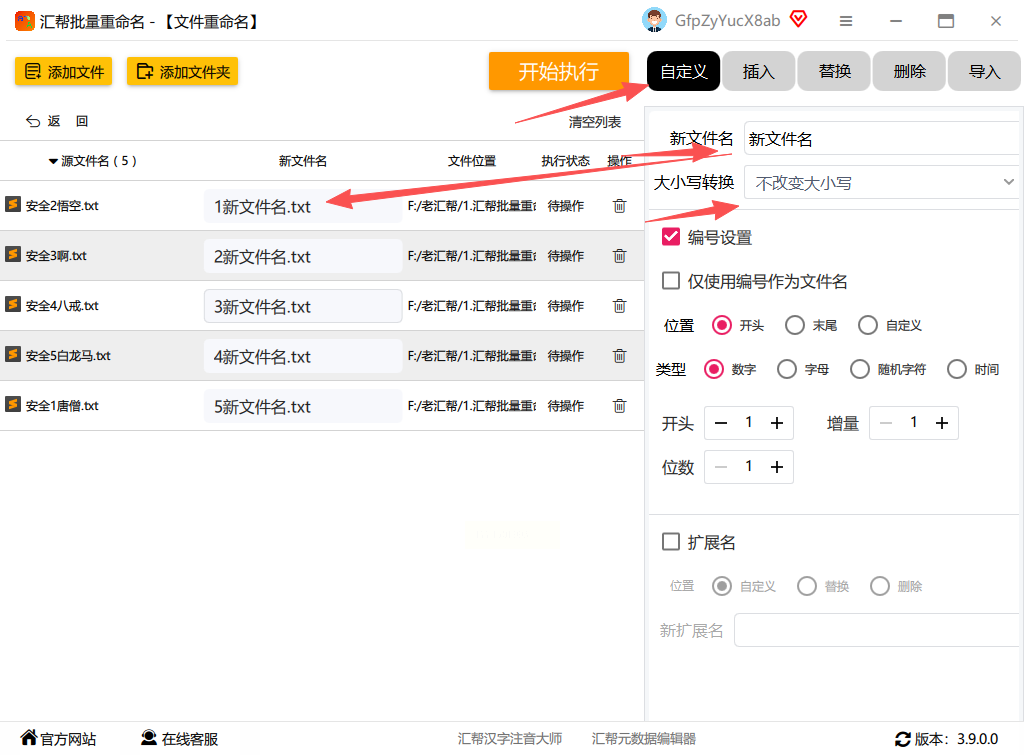Uncheck the 编号设置 checkbox

click(671, 237)
